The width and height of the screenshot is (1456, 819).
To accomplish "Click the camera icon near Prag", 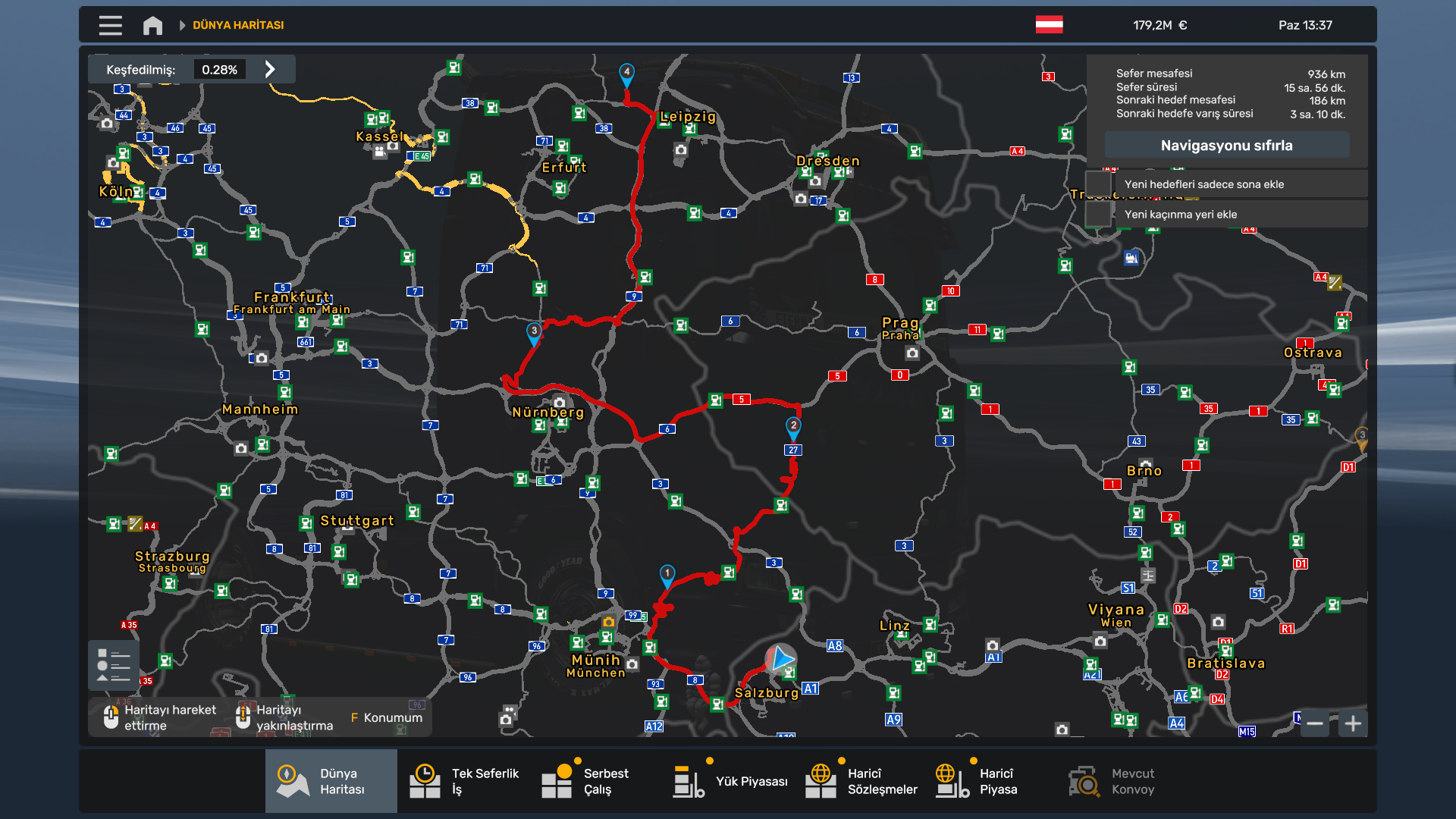I will tap(912, 353).
